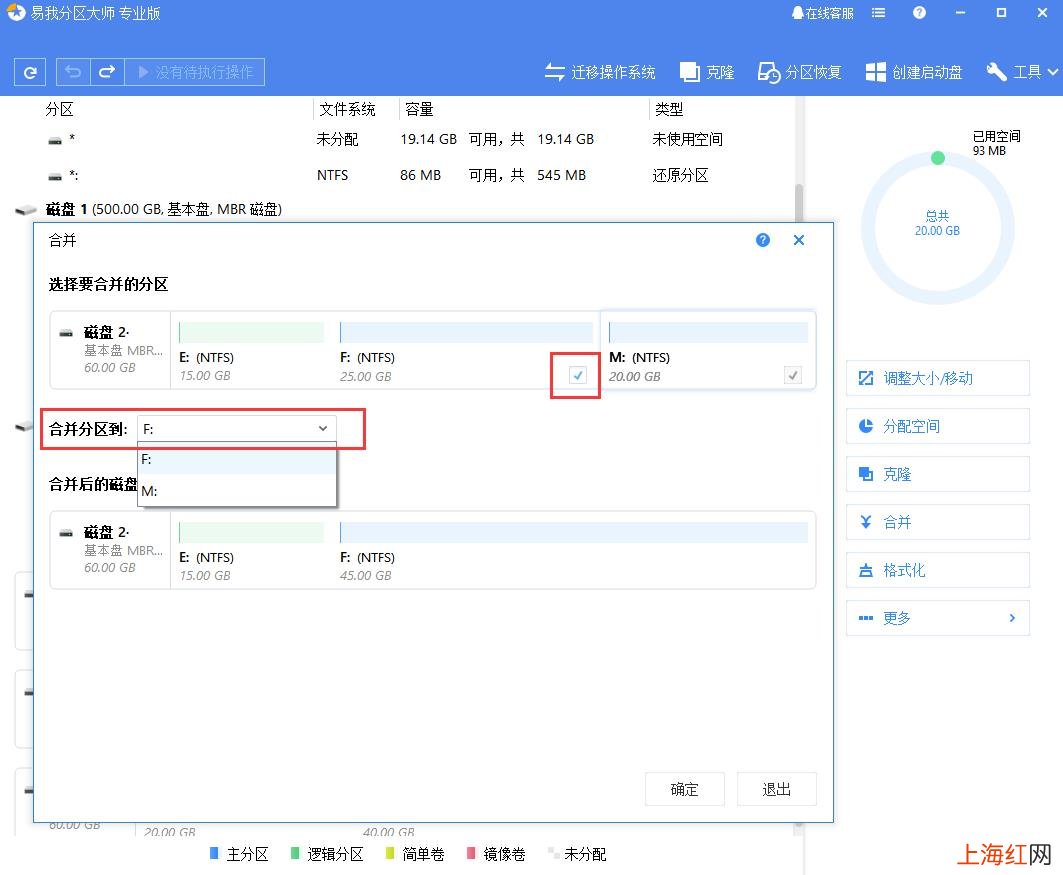Click the 容量 column header
1063x875 pixels.
[419, 109]
